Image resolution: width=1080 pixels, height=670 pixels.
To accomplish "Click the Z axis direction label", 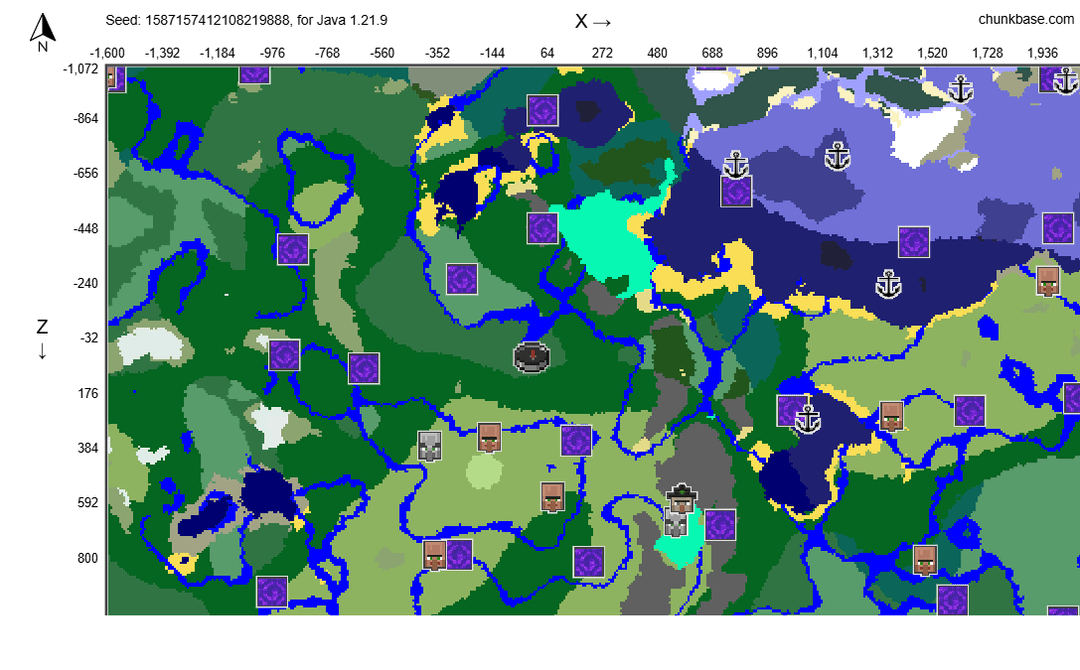I will (42, 338).
